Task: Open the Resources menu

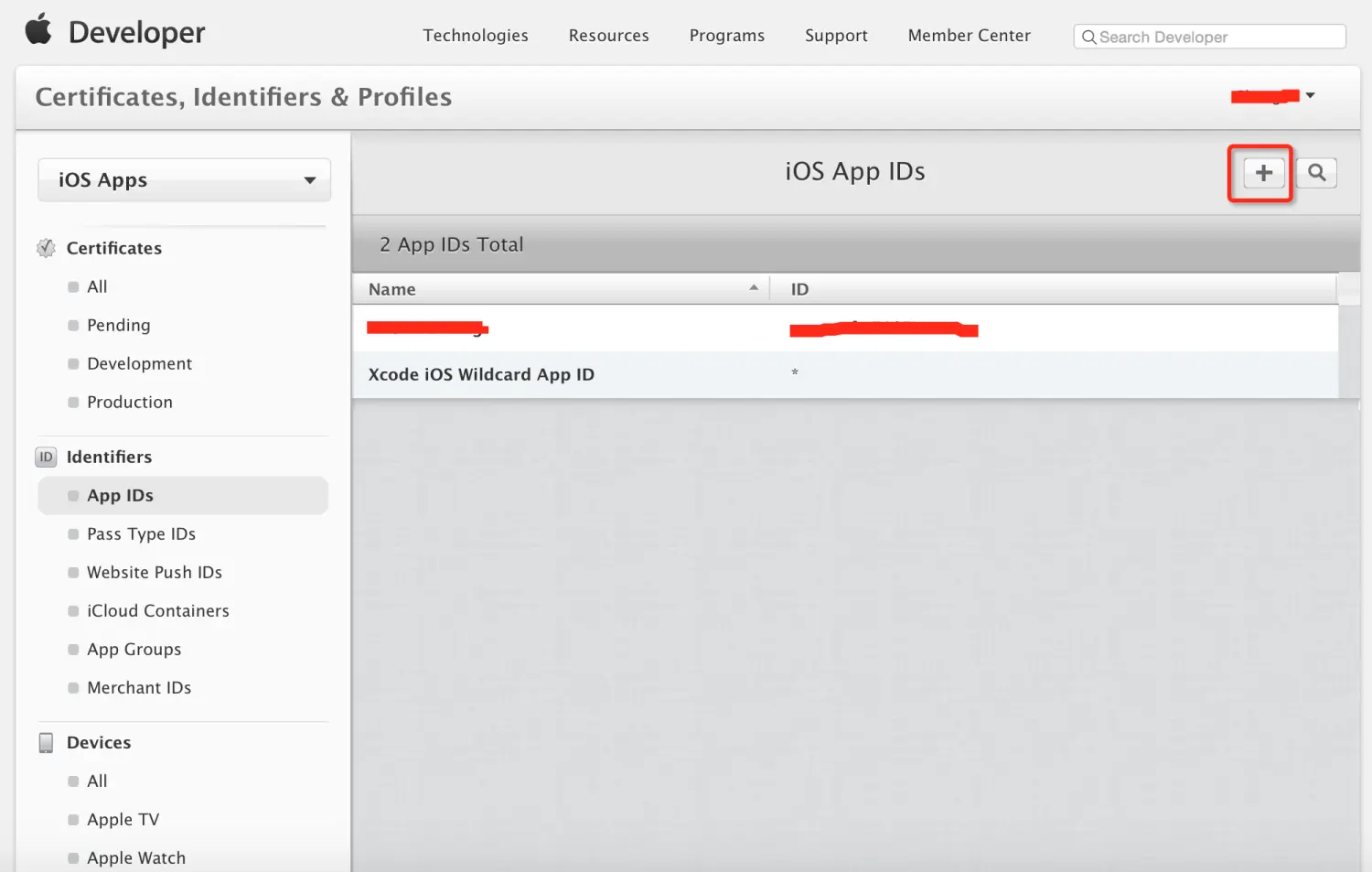Action: click(x=609, y=36)
